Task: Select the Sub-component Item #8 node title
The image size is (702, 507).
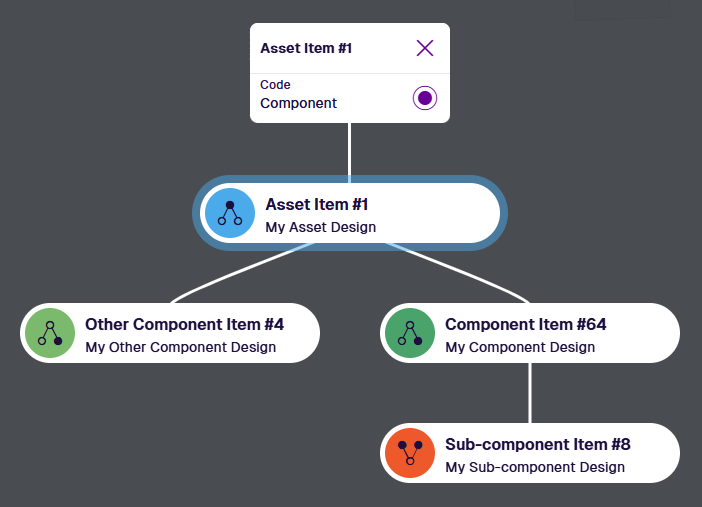Action: point(537,445)
